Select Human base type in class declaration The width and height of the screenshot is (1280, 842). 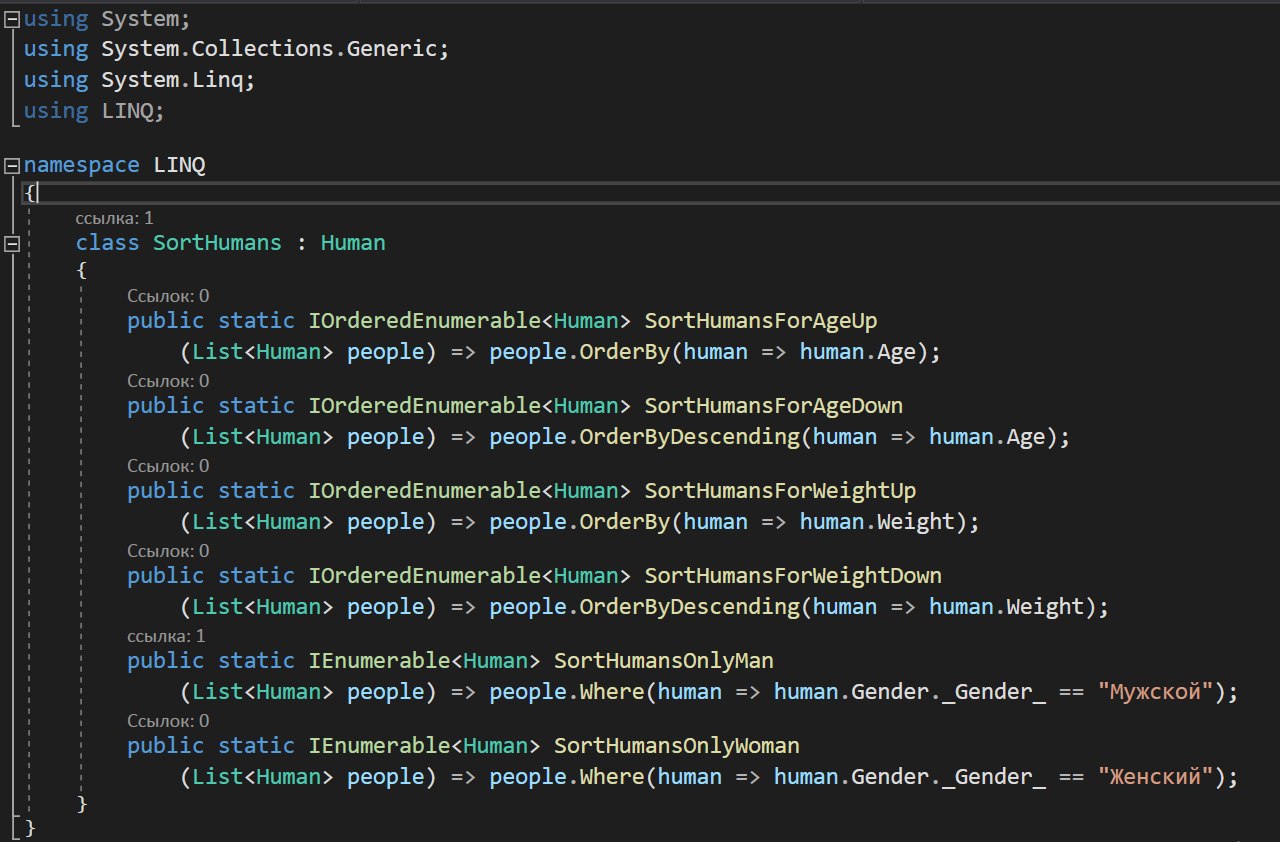click(352, 243)
